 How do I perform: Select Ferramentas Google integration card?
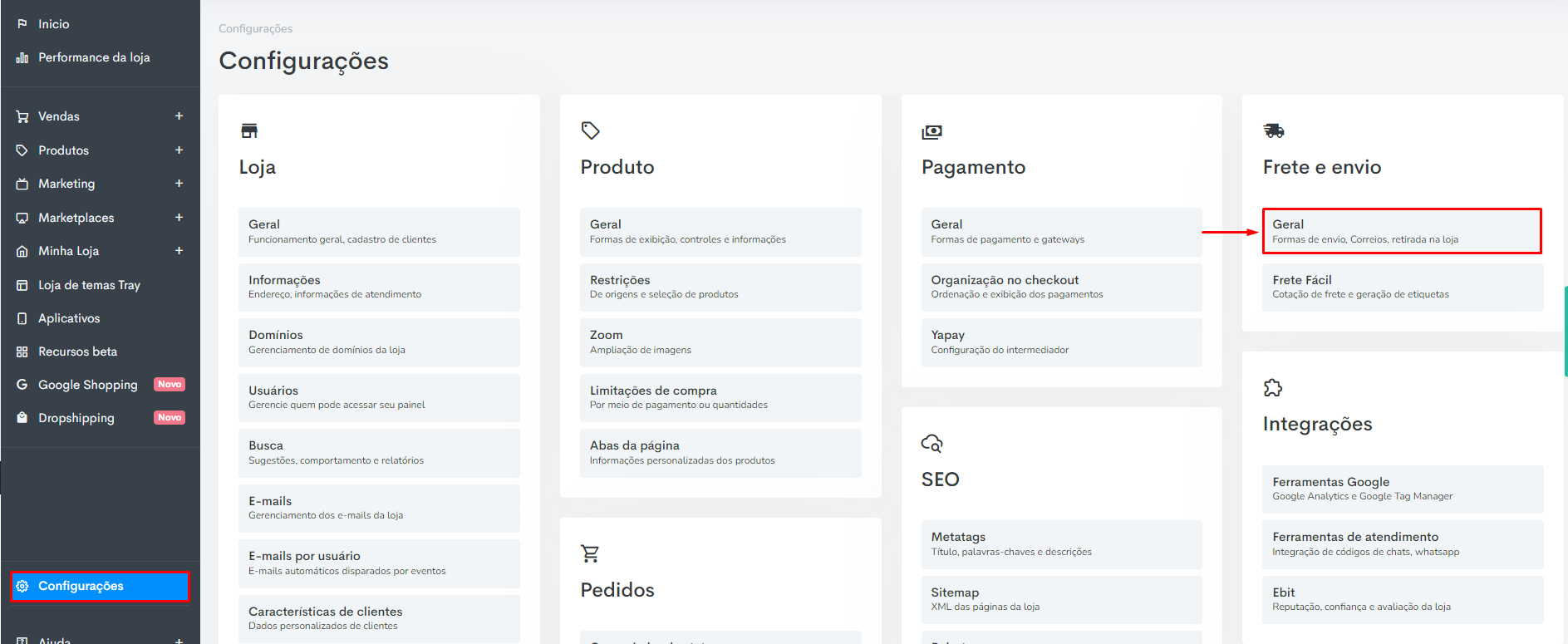1402,489
